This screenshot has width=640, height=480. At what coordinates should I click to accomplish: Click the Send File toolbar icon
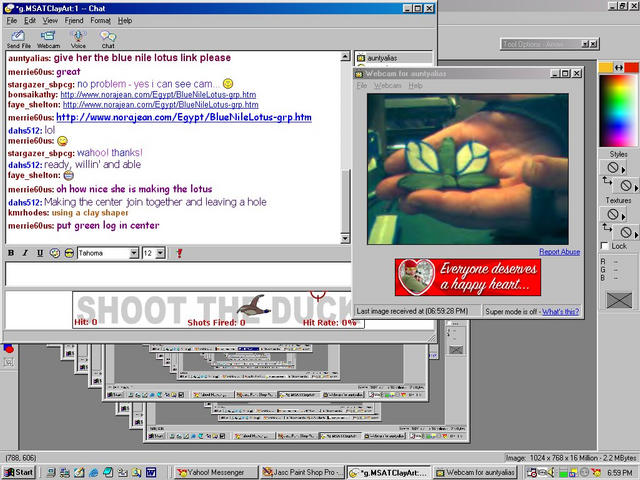(x=18, y=40)
